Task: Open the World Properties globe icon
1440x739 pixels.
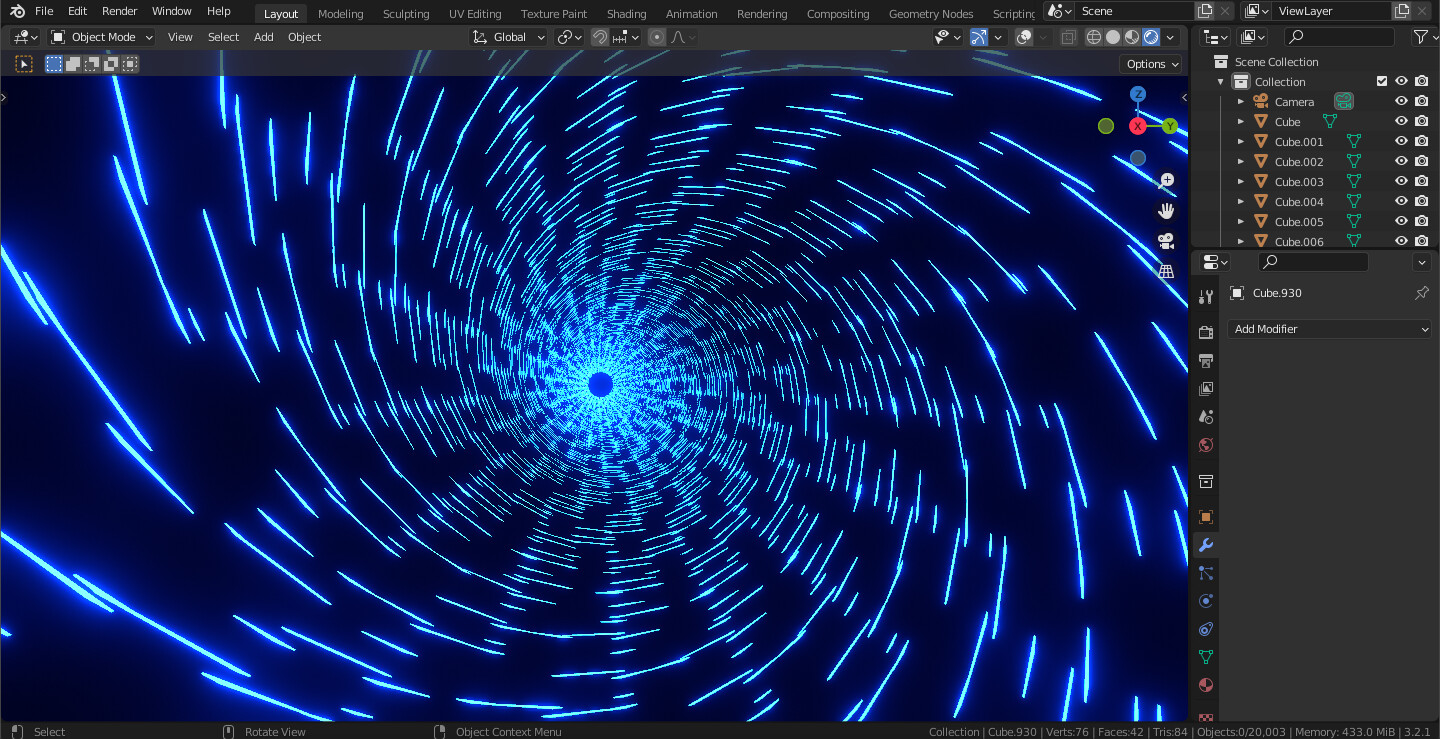Action: point(1206,446)
